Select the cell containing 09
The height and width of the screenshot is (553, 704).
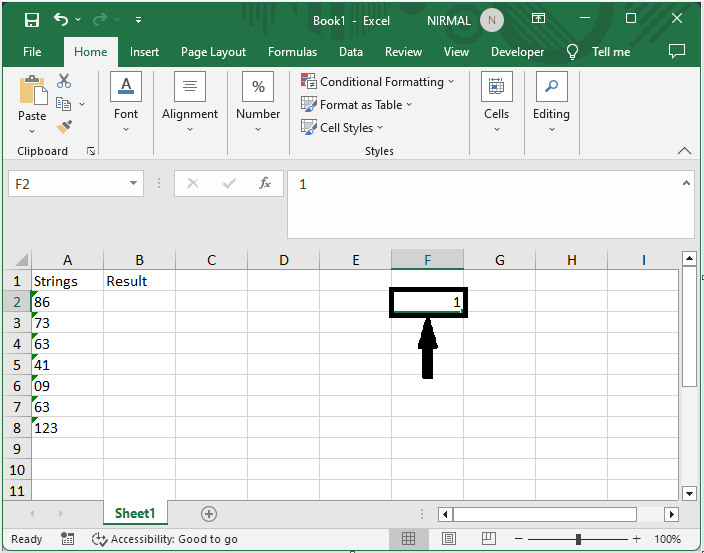coord(67,386)
